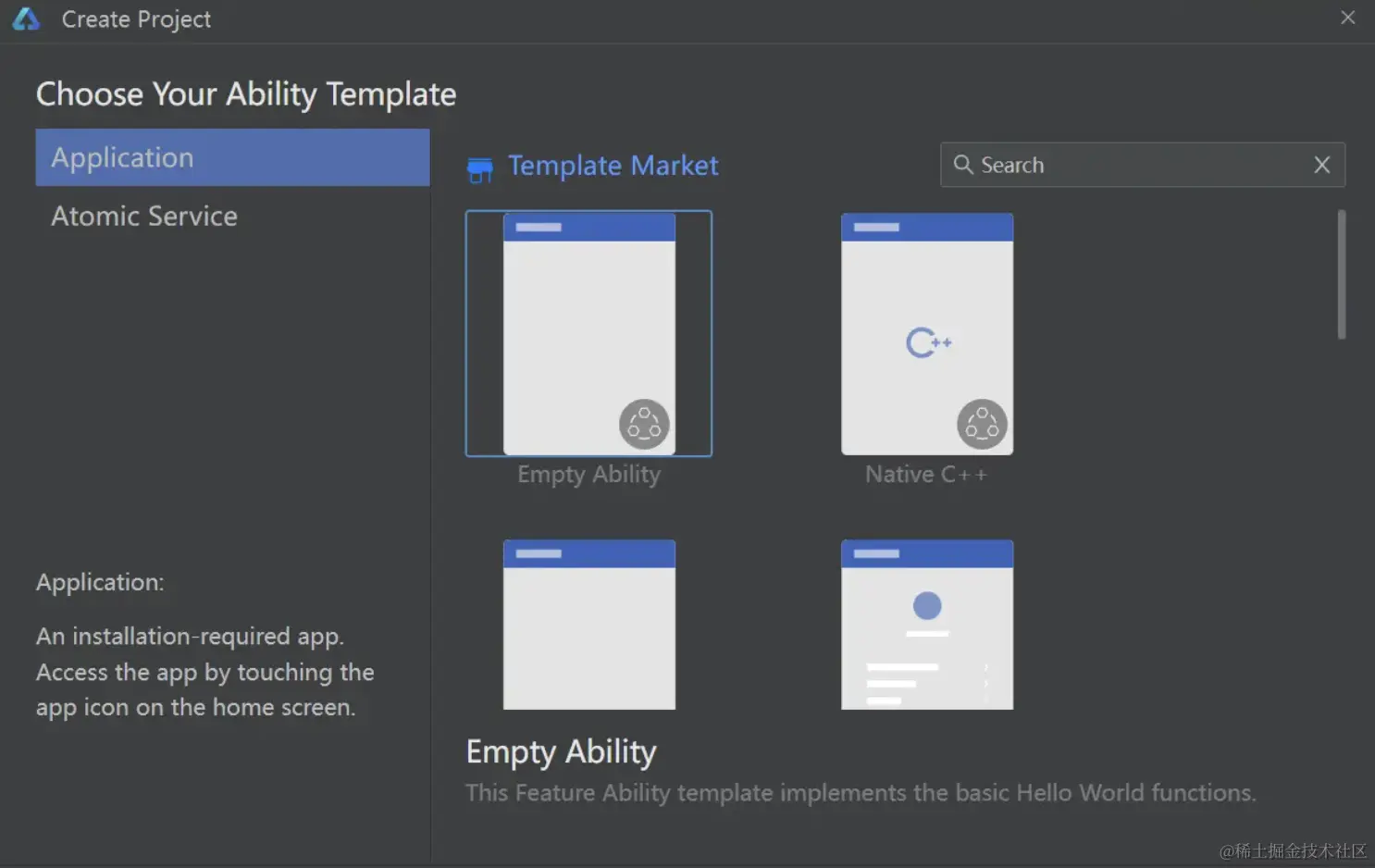This screenshot has height=868, width=1375.
Task: Click the DevEco Studio logo icon
Action: (27, 19)
